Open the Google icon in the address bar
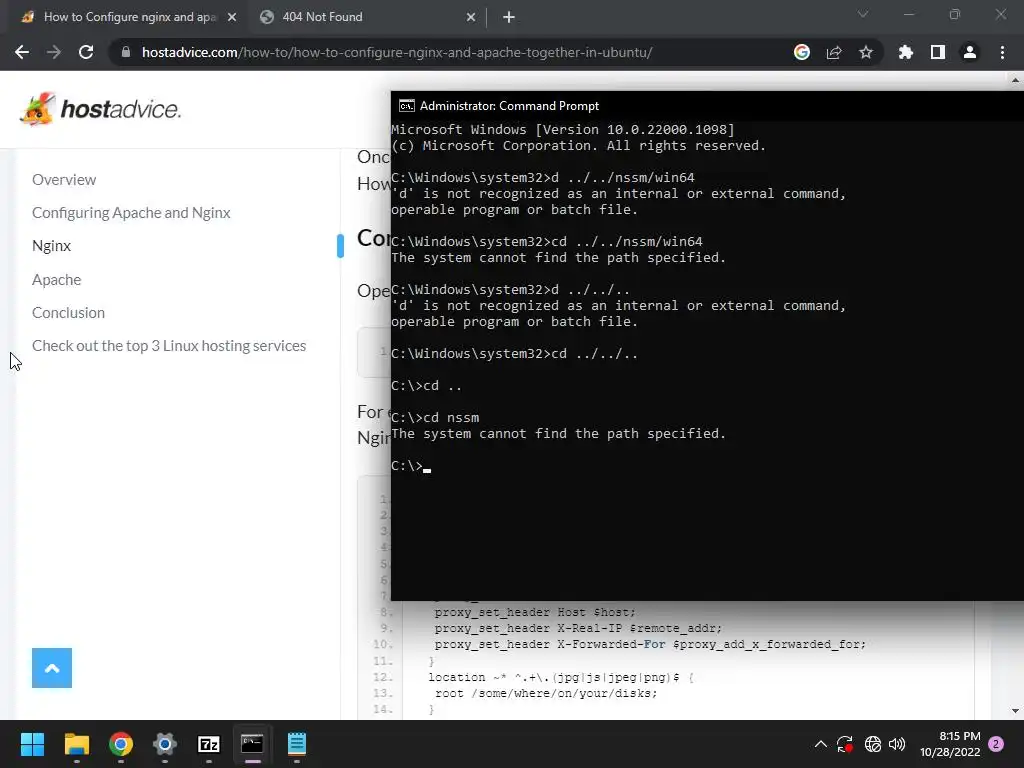The height and width of the screenshot is (768, 1024). pos(801,52)
